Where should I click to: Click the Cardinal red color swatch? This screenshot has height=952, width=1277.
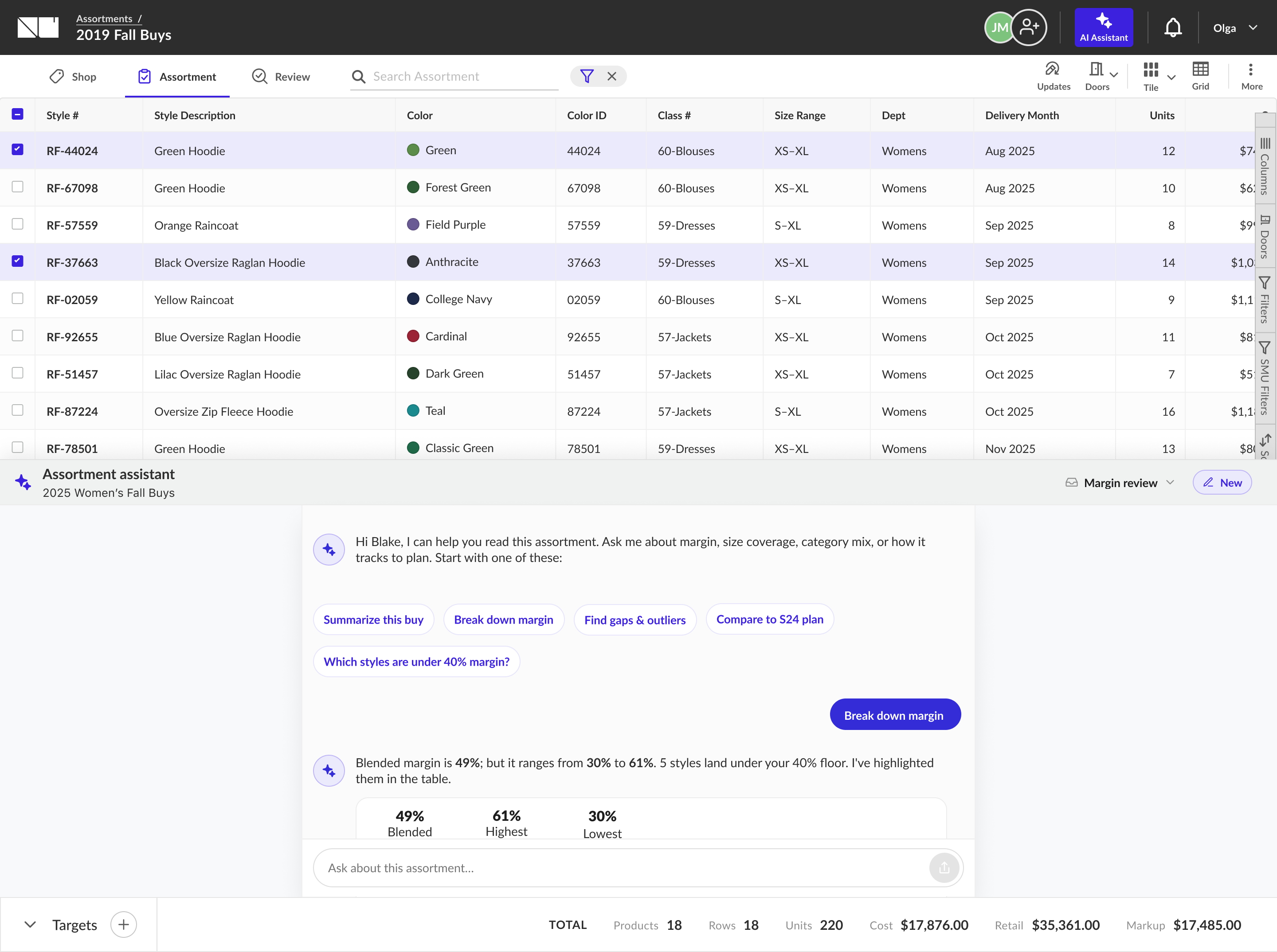point(413,336)
